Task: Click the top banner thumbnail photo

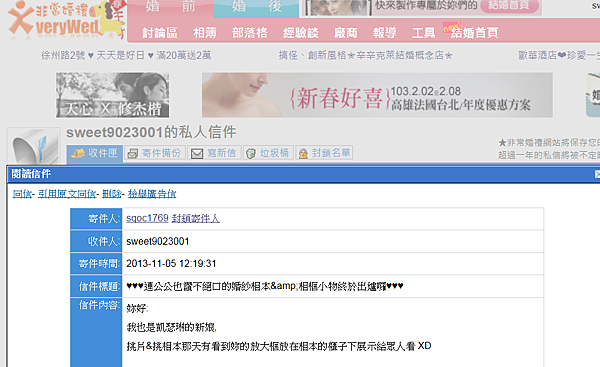Action: point(338,7)
